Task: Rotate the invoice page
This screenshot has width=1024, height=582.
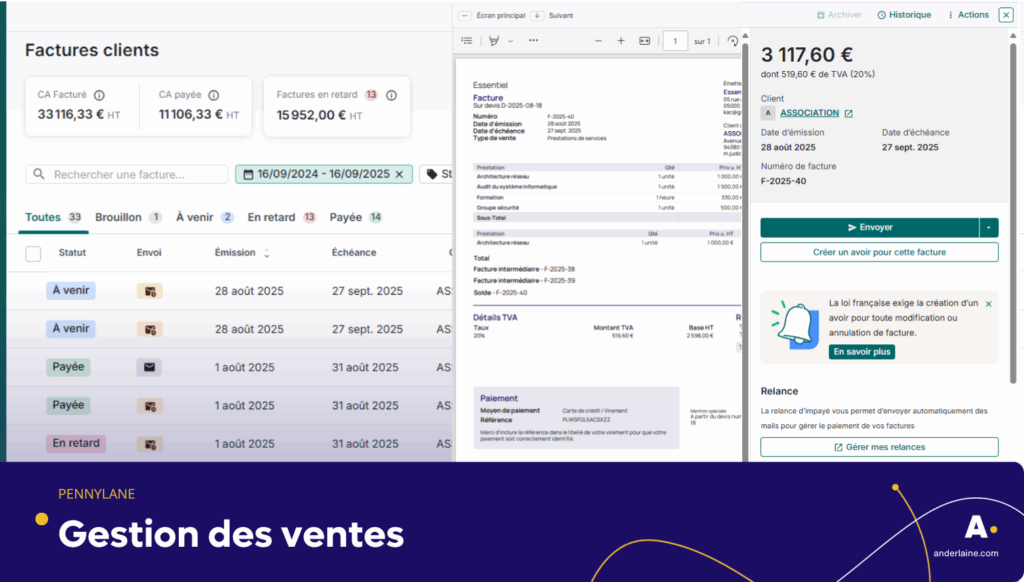Action: pyautogui.click(x=733, y=41)
